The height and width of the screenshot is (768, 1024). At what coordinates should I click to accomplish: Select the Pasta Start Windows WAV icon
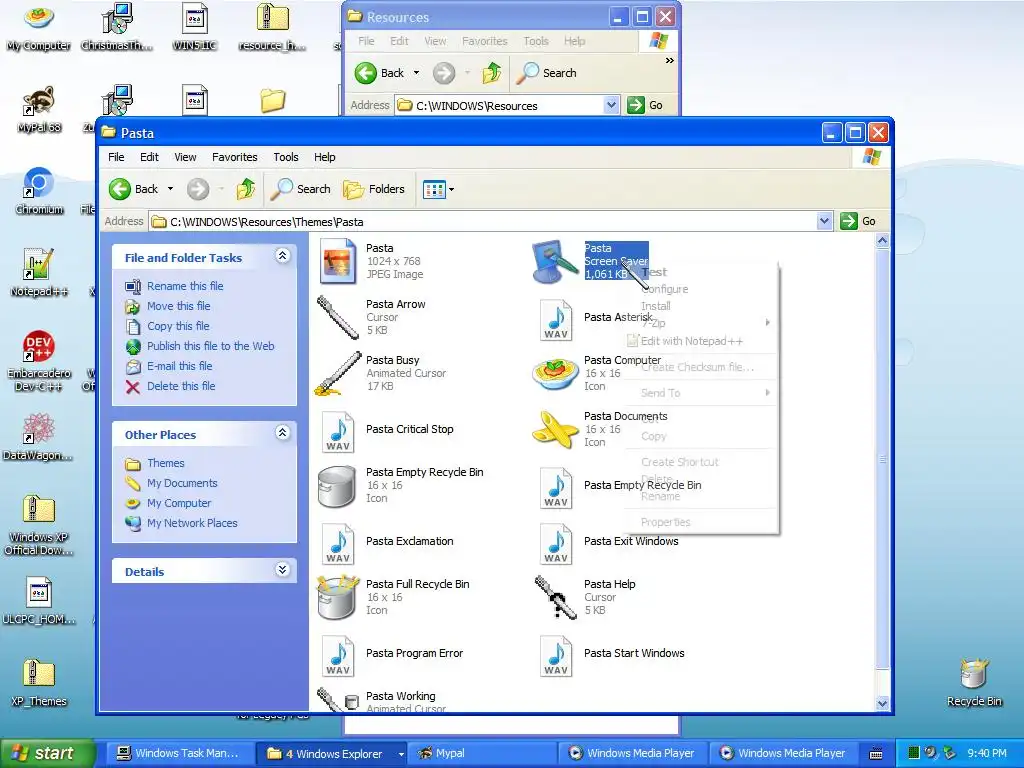556,656
